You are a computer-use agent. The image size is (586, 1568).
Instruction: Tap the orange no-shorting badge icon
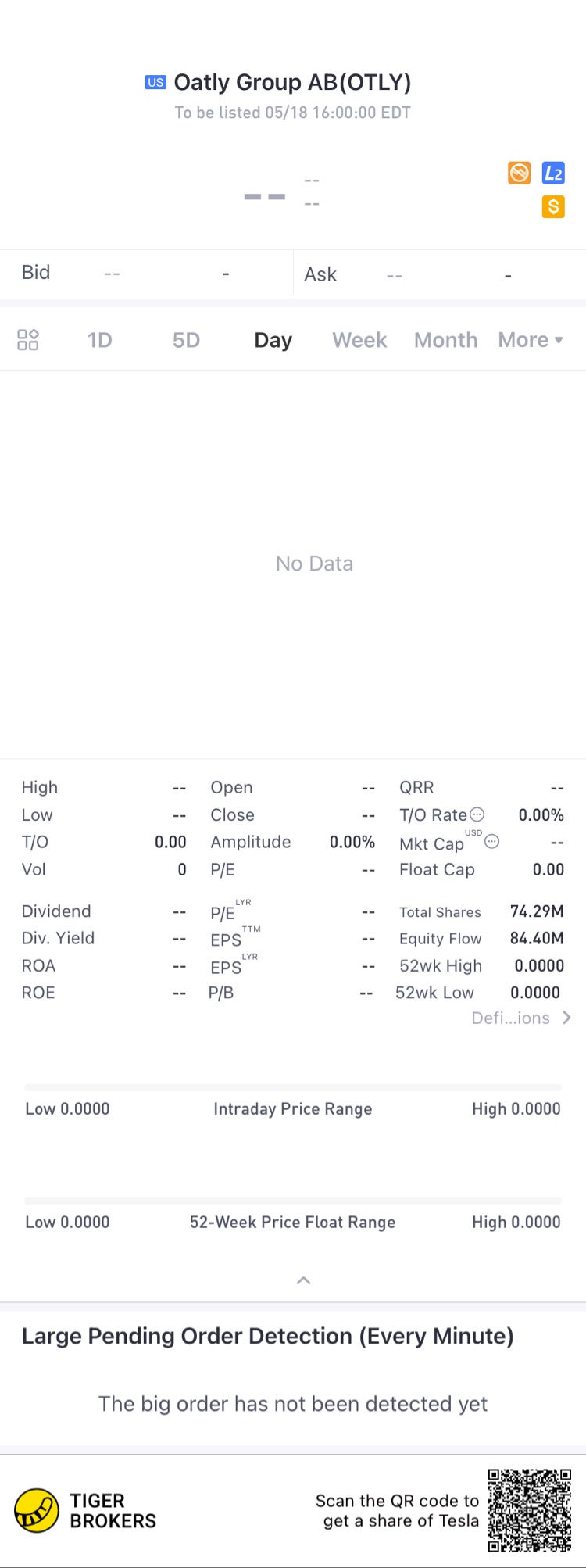pyautogui.click(x=520, y=173)
